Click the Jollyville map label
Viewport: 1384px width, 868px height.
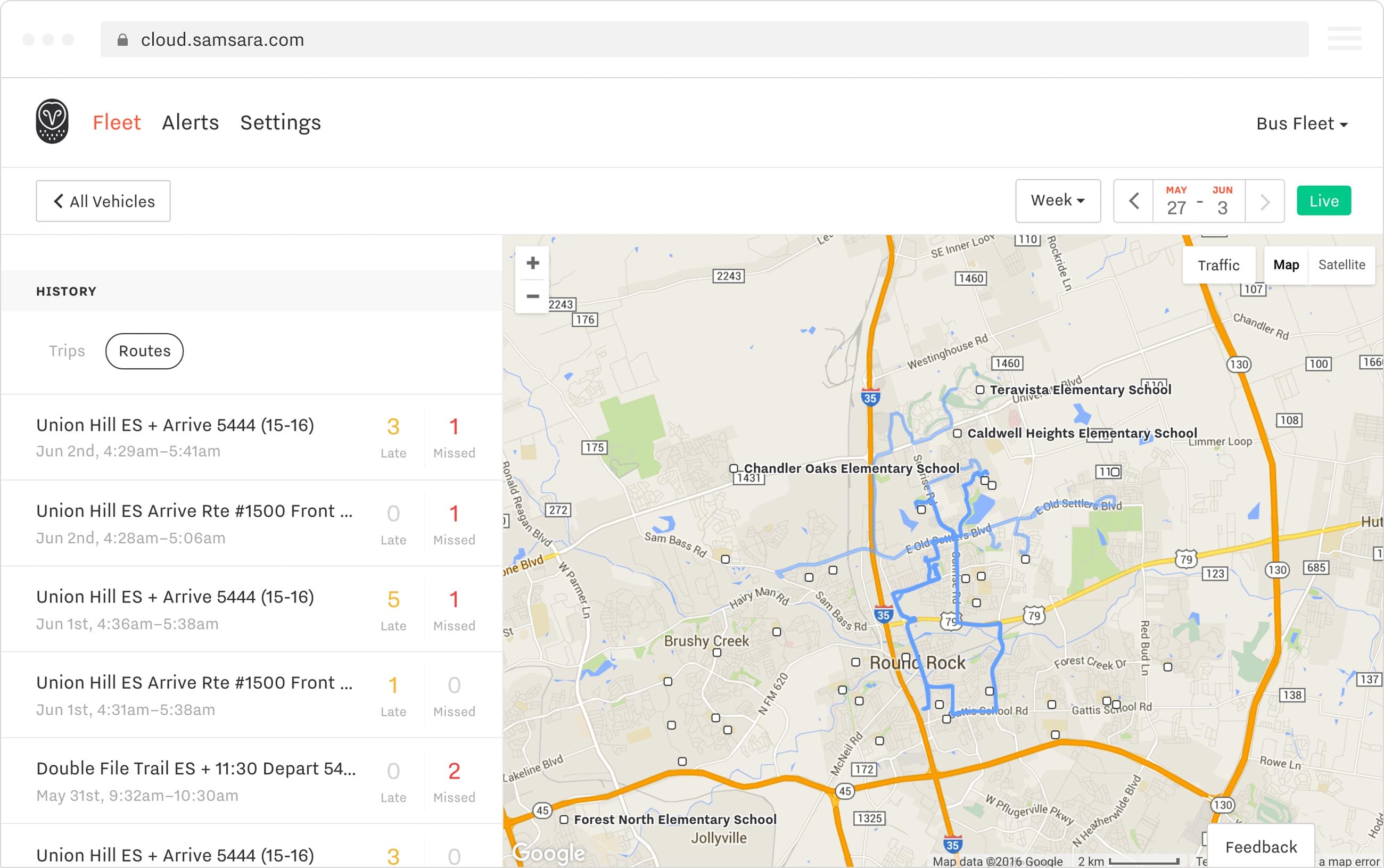[x=719, y=838]
